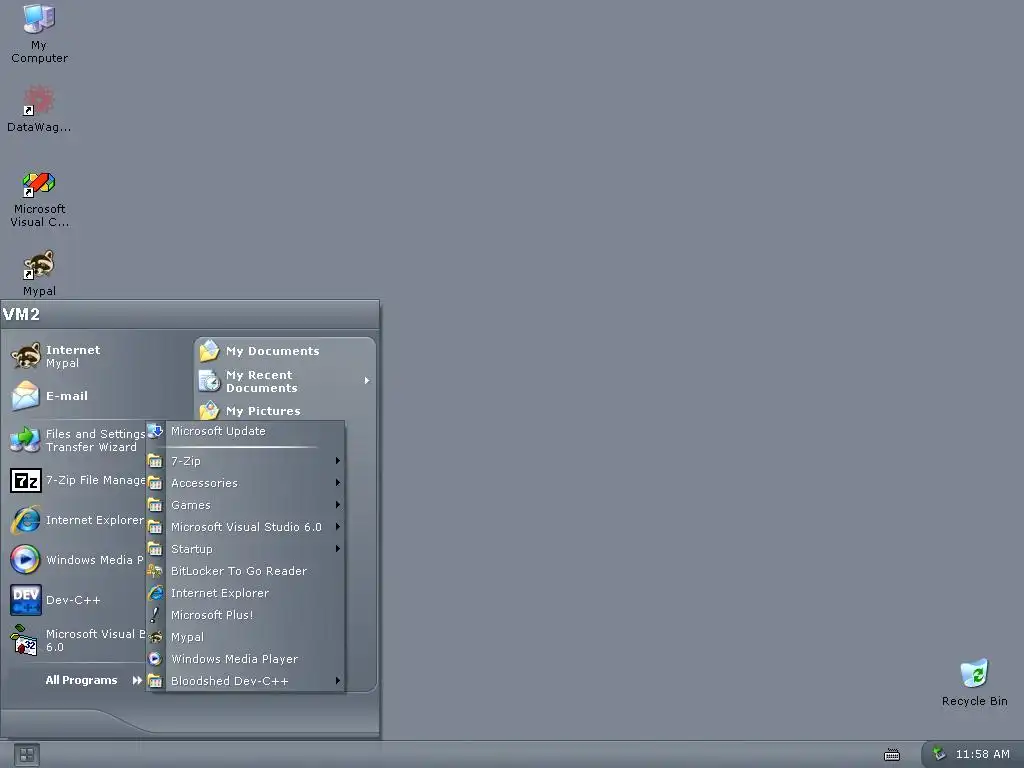Expand Bloodshed Dev-C++ folder
This screenshot has height=768, width=1024.
tap(246, 680)
